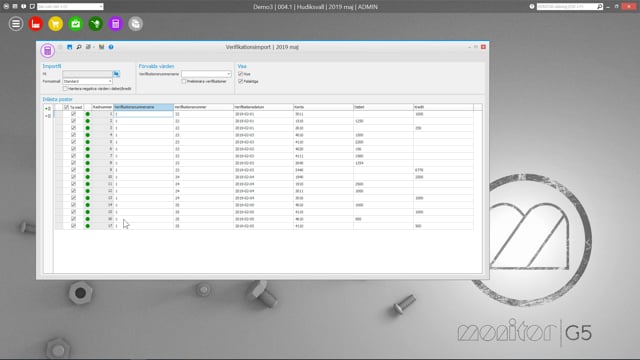
Task: Select the Kredit cell in row 17
Action: pos(443,226)
